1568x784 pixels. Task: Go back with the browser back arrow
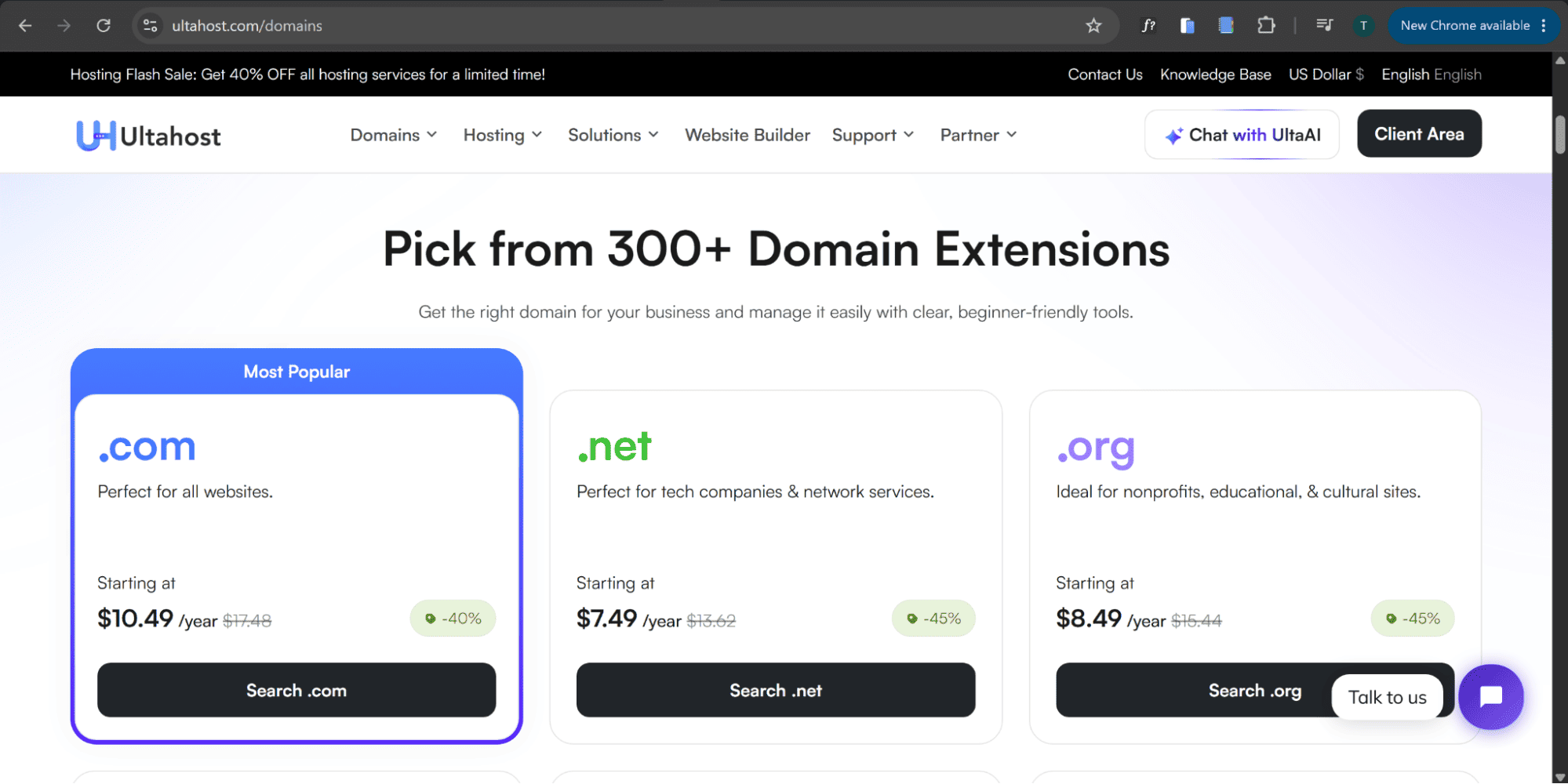coord(25,26)
